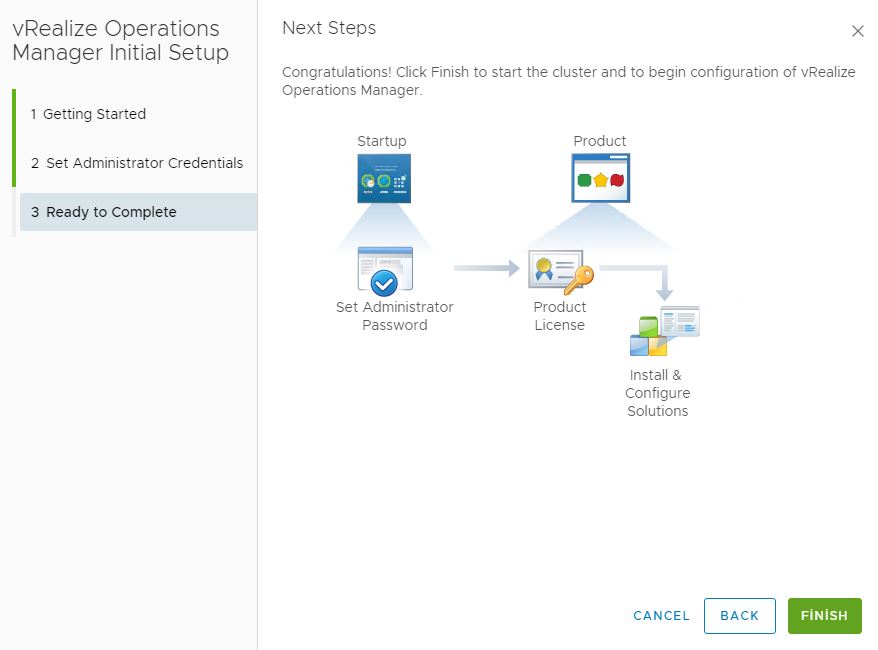This screenshot has width=878, height=650.
Task: Click Finish to start the cluster
Action: coord(824,616)
